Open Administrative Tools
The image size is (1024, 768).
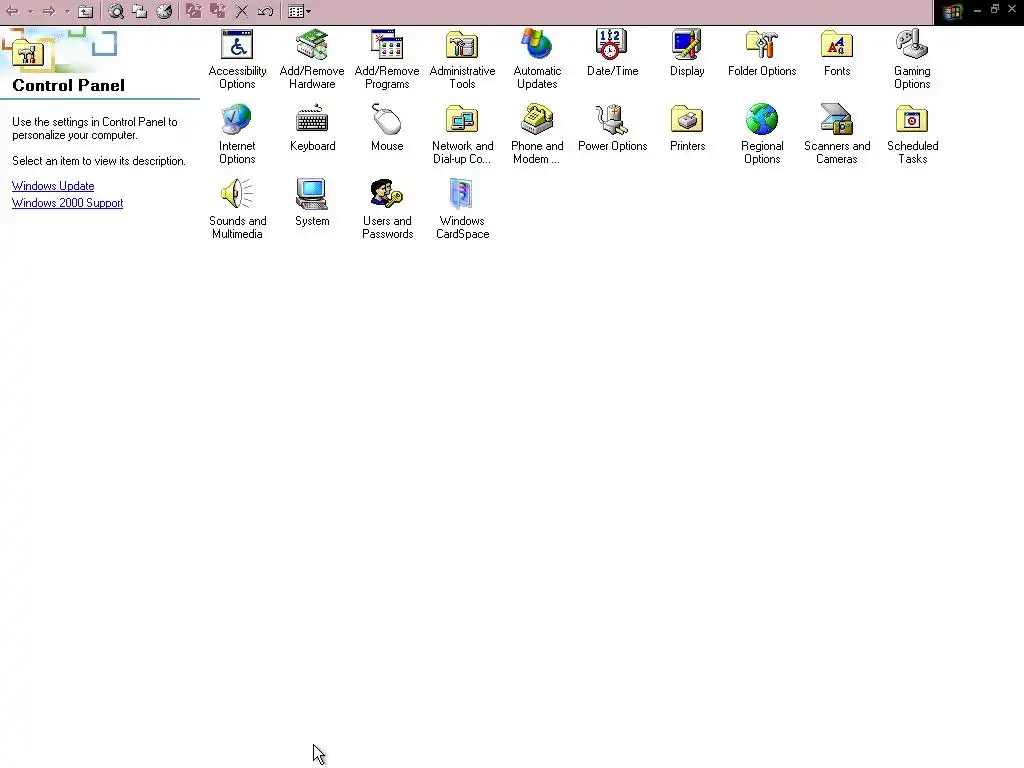click(x=462, y=59)
